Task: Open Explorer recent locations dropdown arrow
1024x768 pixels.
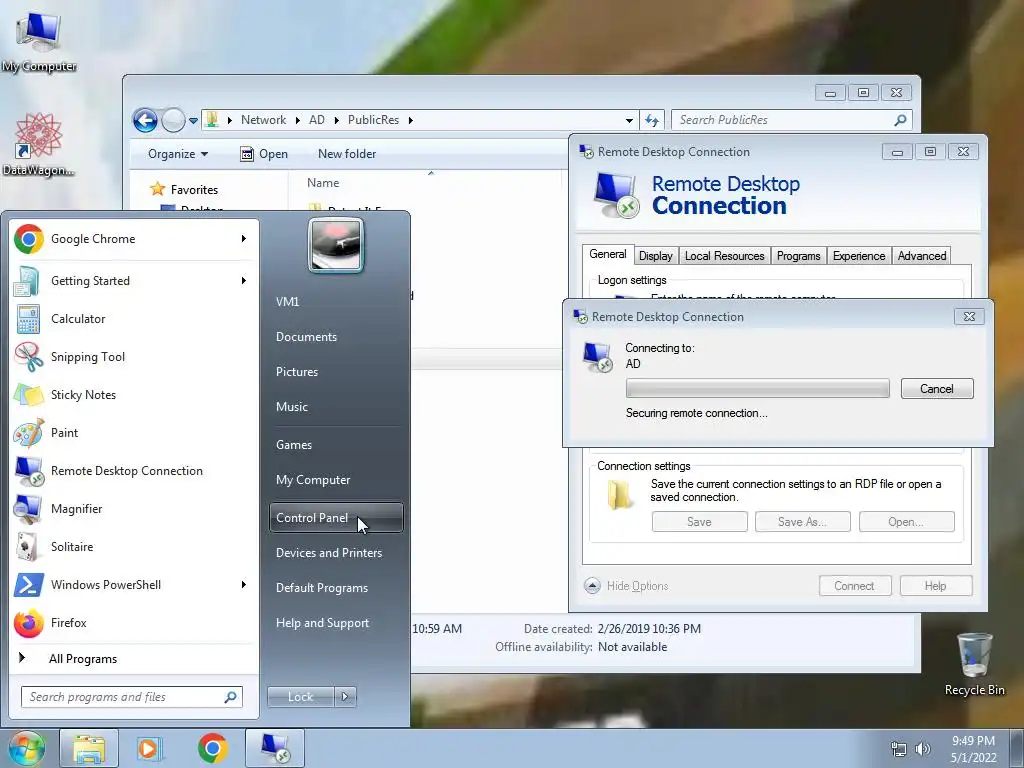Action: (x=193, y=121)
